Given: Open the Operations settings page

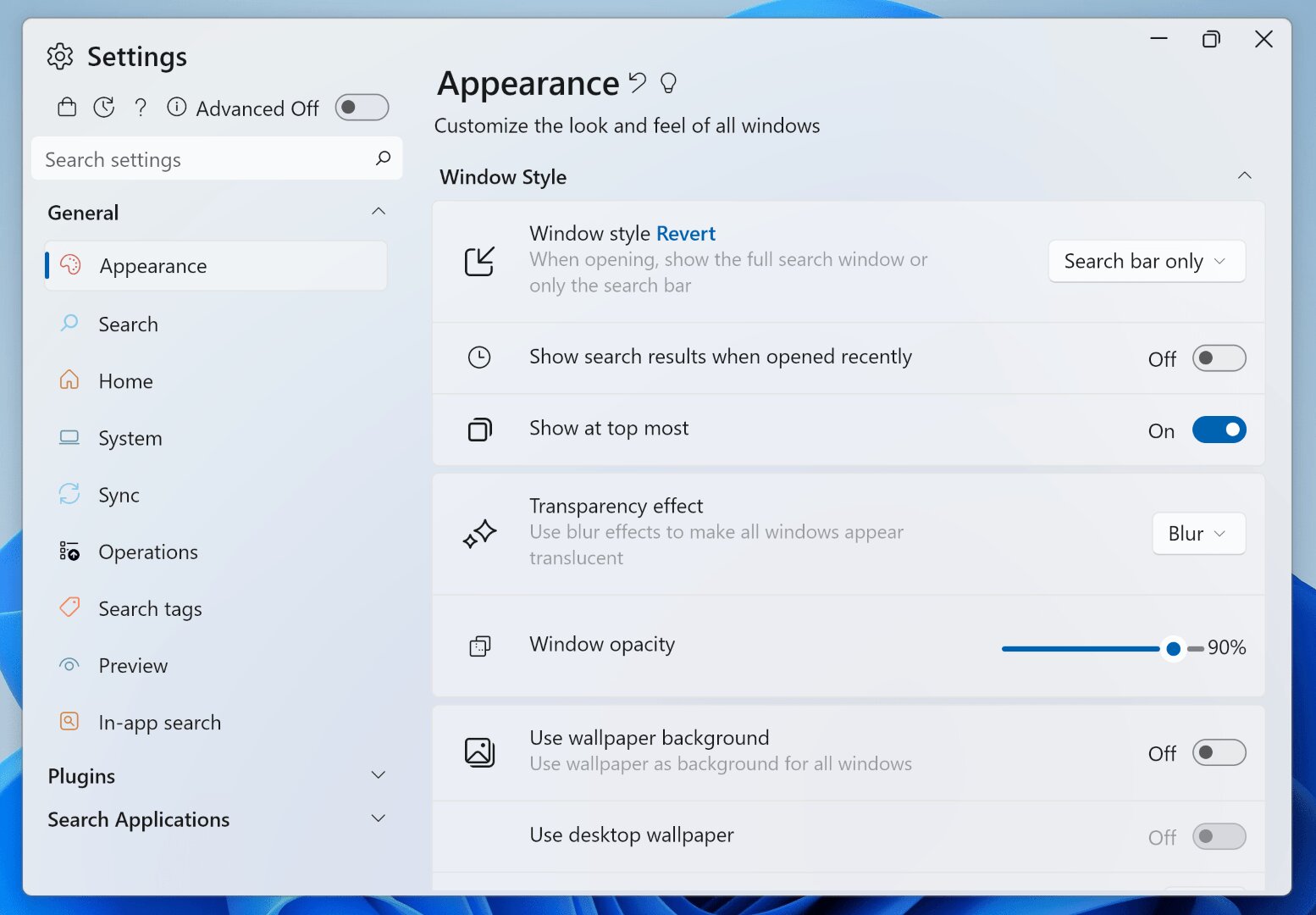Looking at the screenshot, I should tap(216, 552).
